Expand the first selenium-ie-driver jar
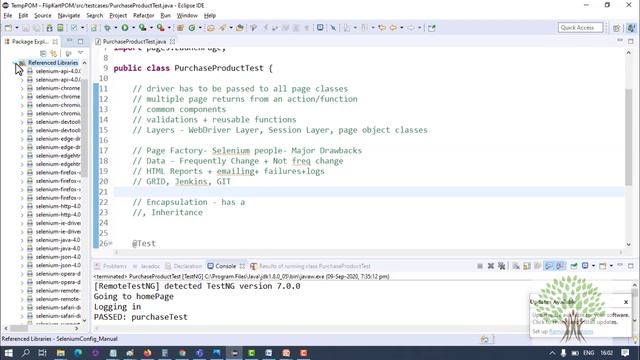 (22, 223)
